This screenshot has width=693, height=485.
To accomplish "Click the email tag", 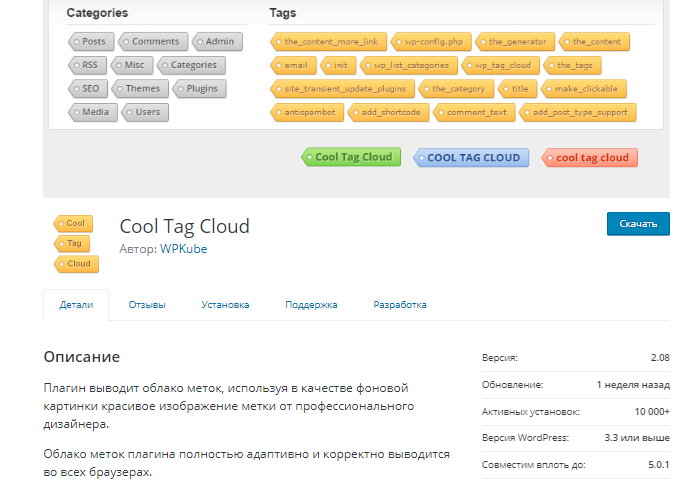I will (293, 65).
